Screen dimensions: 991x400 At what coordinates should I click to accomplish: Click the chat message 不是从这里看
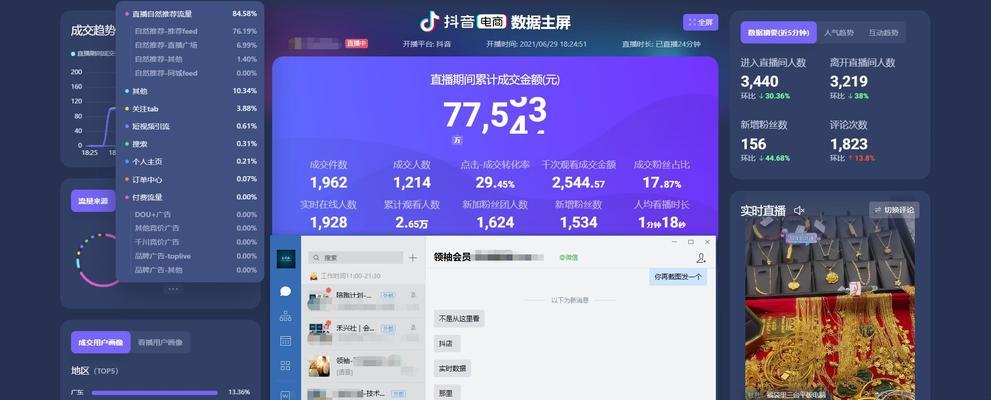pyautogui.click(x=459, y=319)
